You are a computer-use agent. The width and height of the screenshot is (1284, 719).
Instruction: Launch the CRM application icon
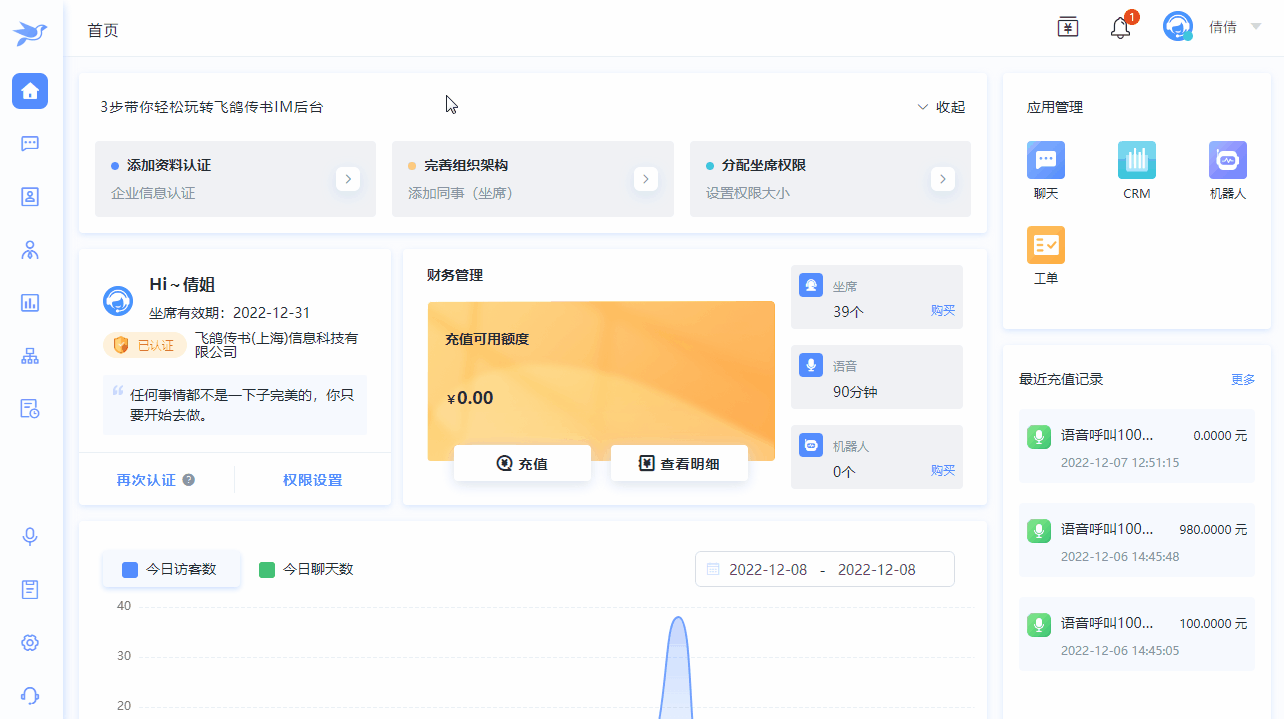[1136, 161]
